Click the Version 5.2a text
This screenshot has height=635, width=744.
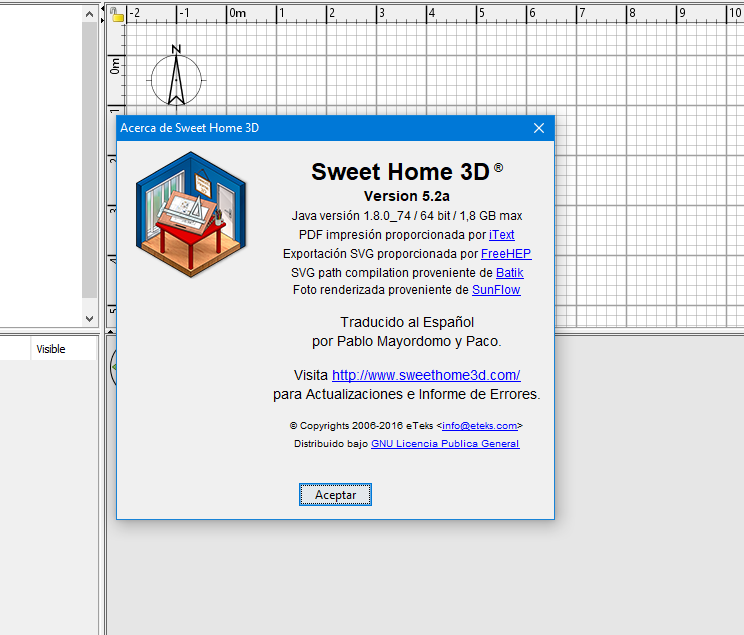(407, 196)
